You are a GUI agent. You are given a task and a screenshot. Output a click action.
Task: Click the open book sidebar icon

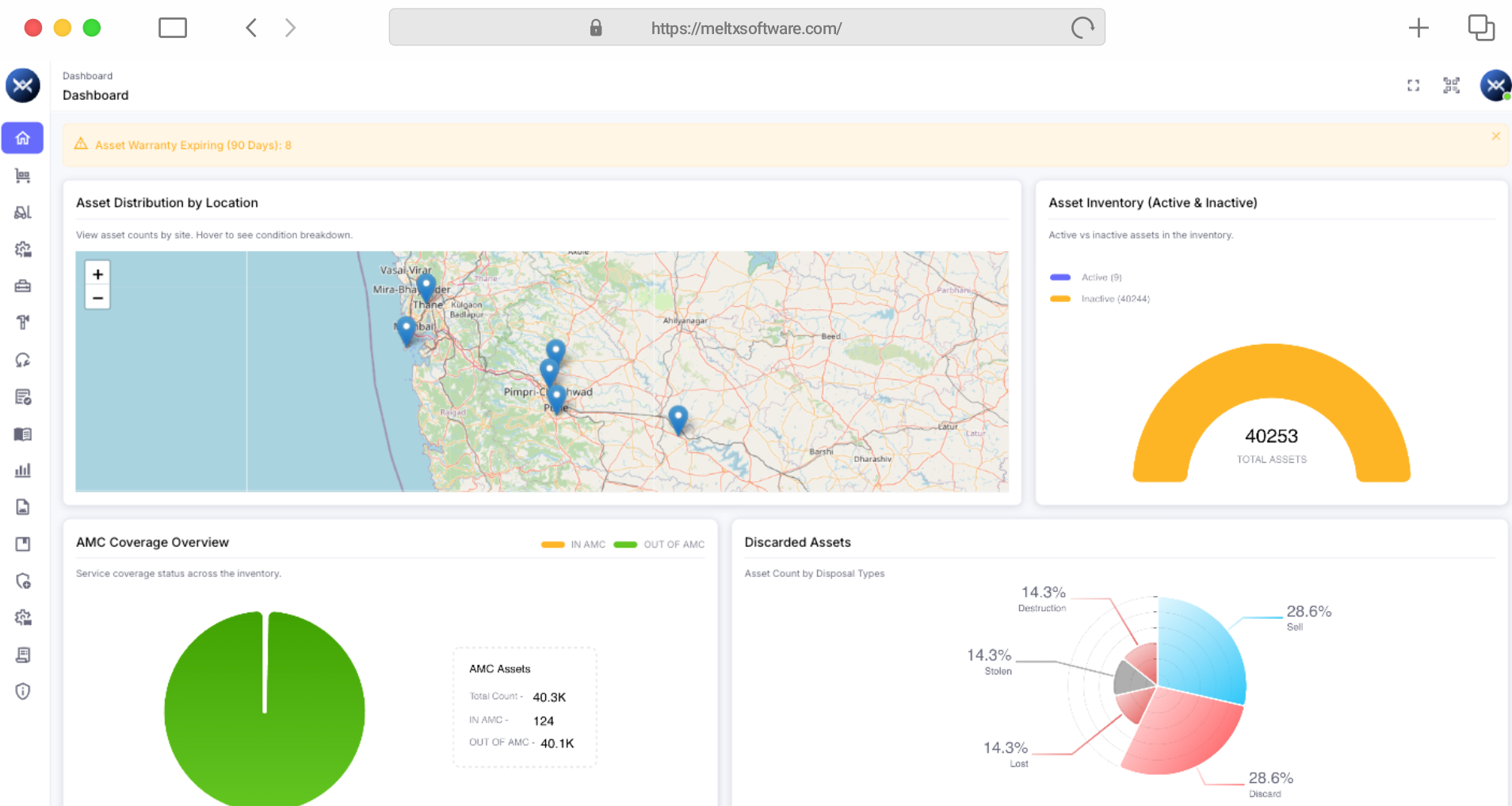22,434
